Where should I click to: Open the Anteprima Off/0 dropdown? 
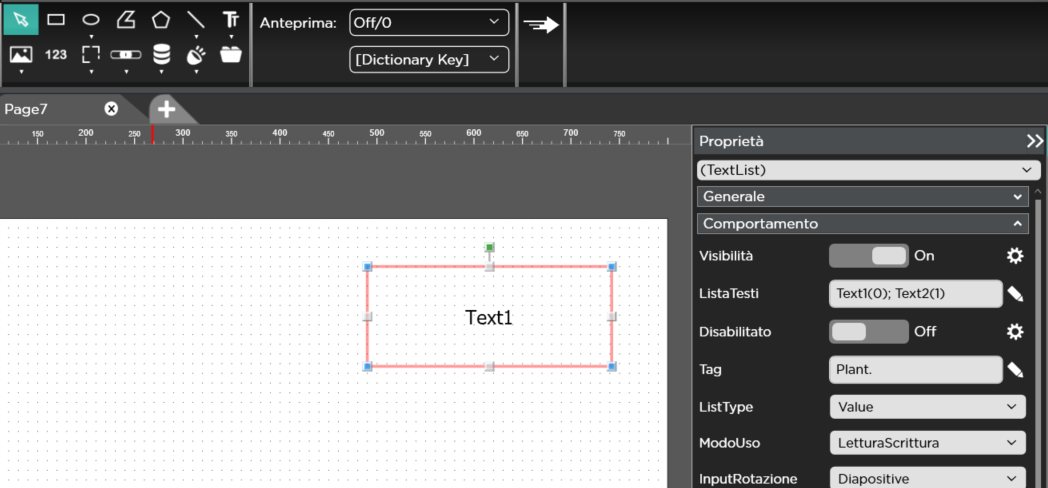point(428,22)
